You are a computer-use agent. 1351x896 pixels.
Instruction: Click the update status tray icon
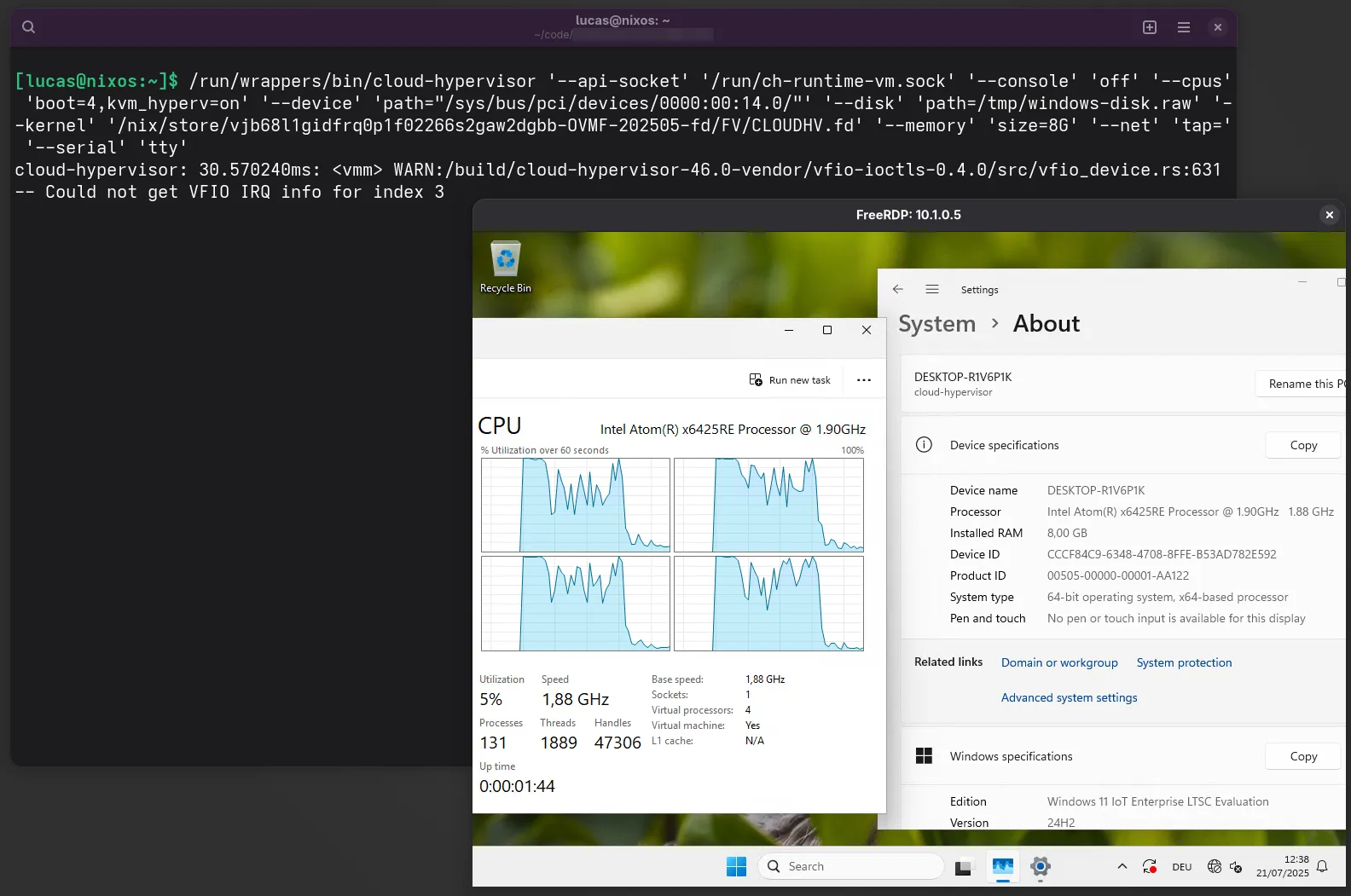(x=1149, y=867)
